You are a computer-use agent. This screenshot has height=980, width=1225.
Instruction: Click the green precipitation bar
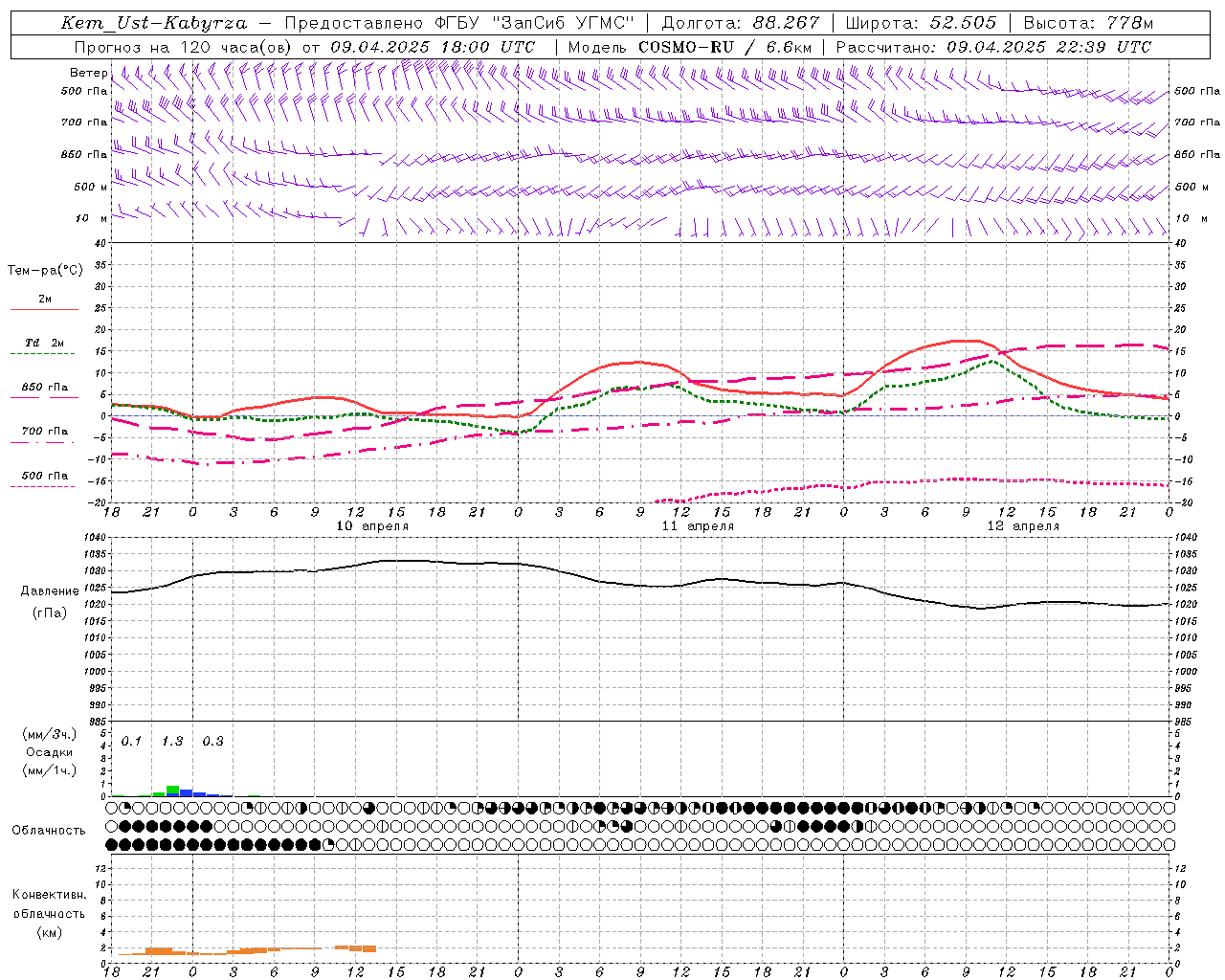pyautogui.click(x=172, y=791)
